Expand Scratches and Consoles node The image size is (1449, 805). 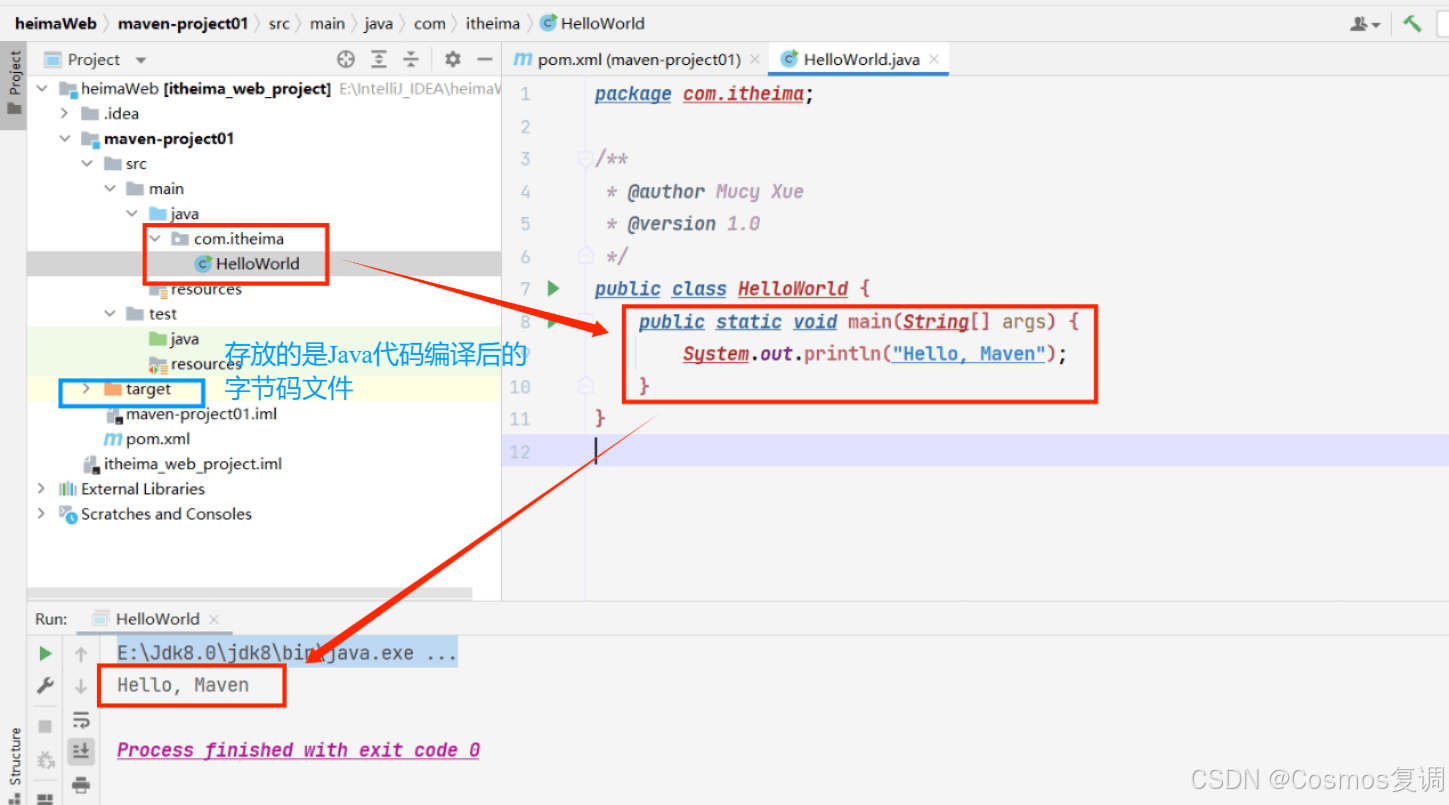tap(41, 514)
